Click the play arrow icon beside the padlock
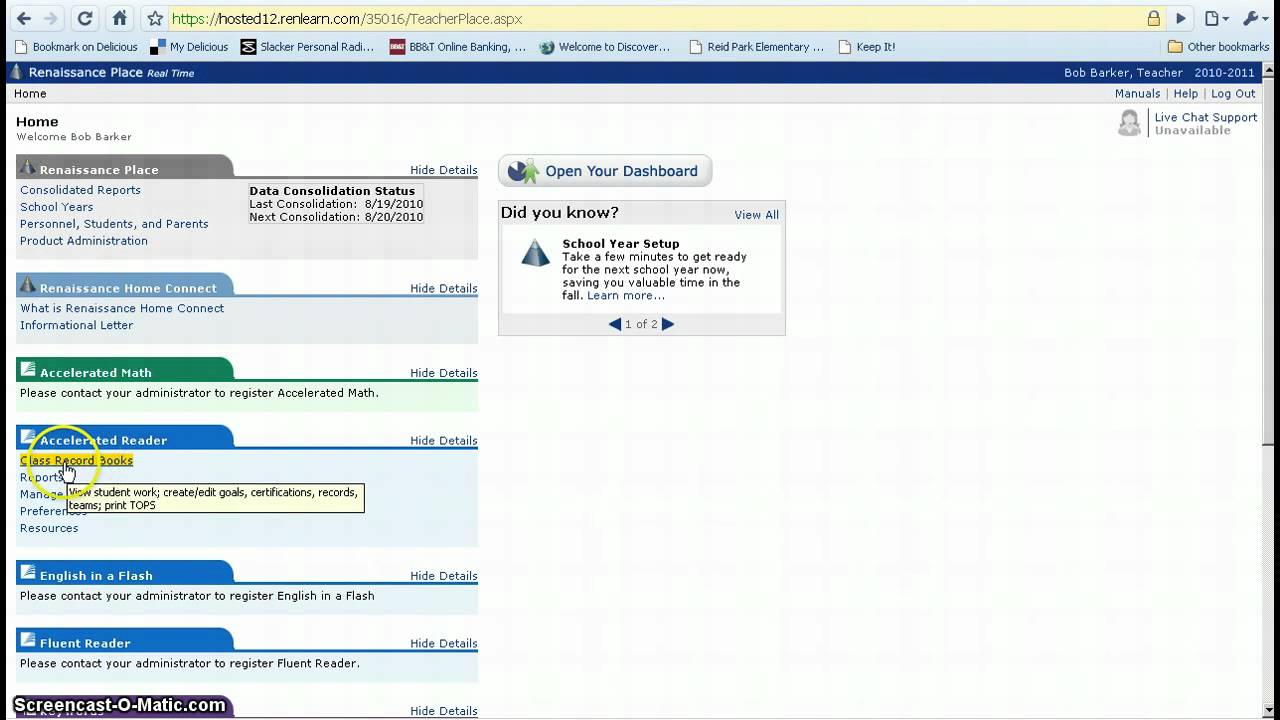This screenshot has height=720, width=1280. click(1181, 18)
